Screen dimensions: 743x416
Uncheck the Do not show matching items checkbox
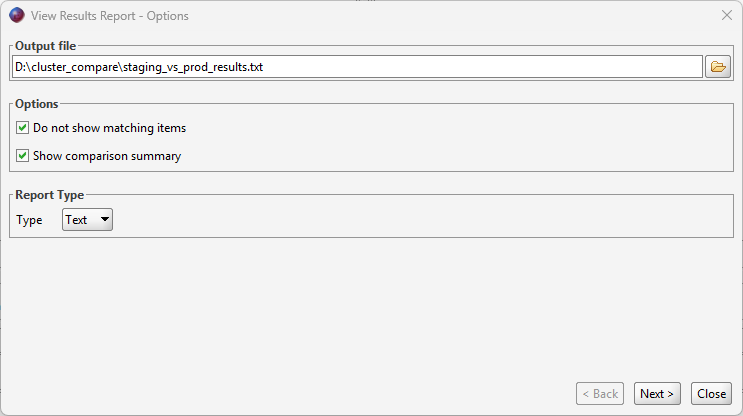click(22, 127)
